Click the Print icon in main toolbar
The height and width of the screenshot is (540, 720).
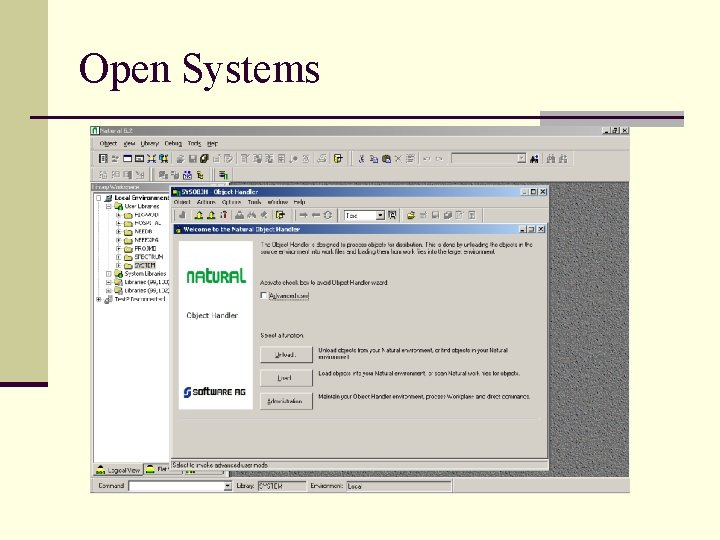322,159
